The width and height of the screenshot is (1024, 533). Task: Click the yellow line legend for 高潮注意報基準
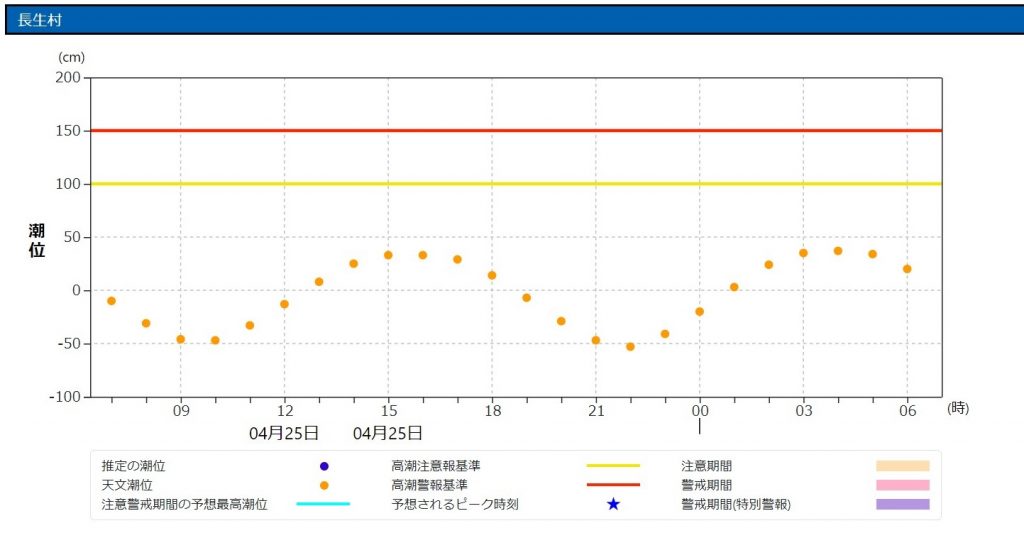(613, 466)
